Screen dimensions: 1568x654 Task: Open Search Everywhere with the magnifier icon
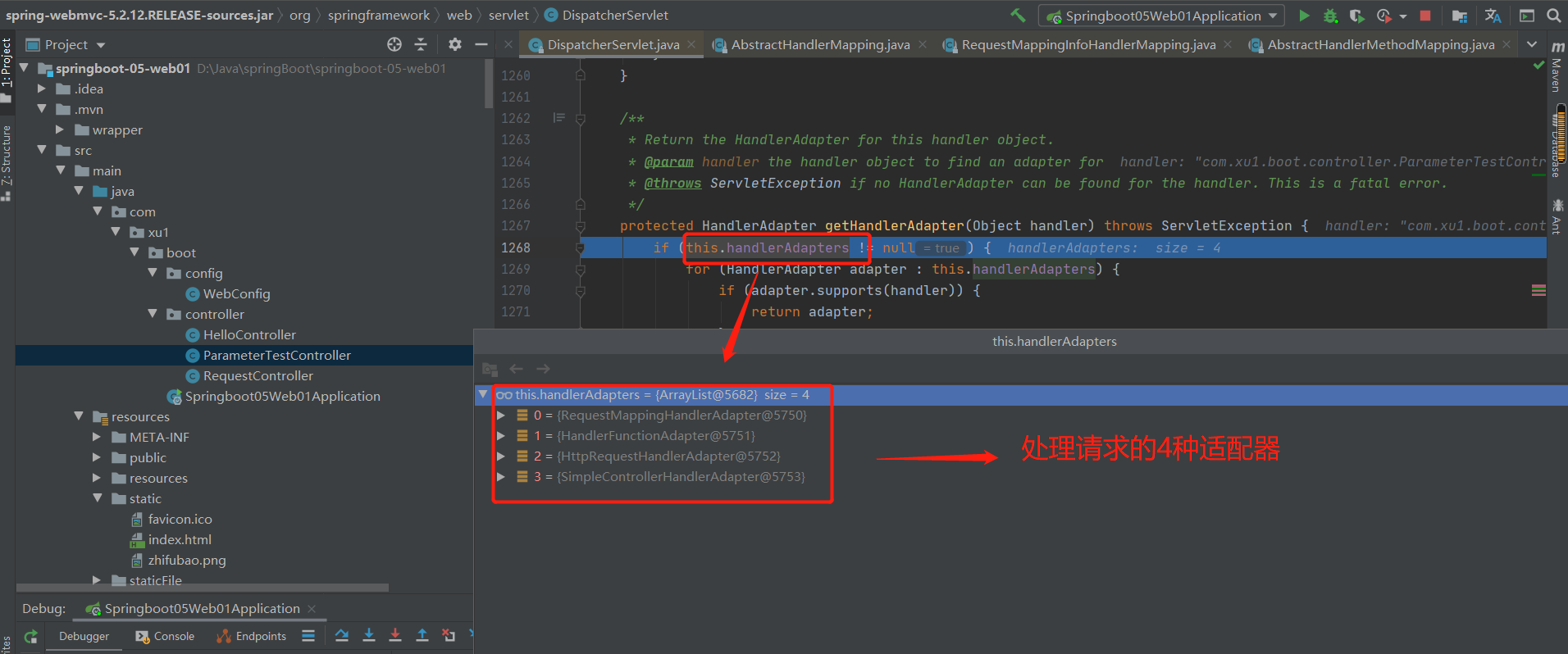pyautogui.click(x=1553, y=15)
